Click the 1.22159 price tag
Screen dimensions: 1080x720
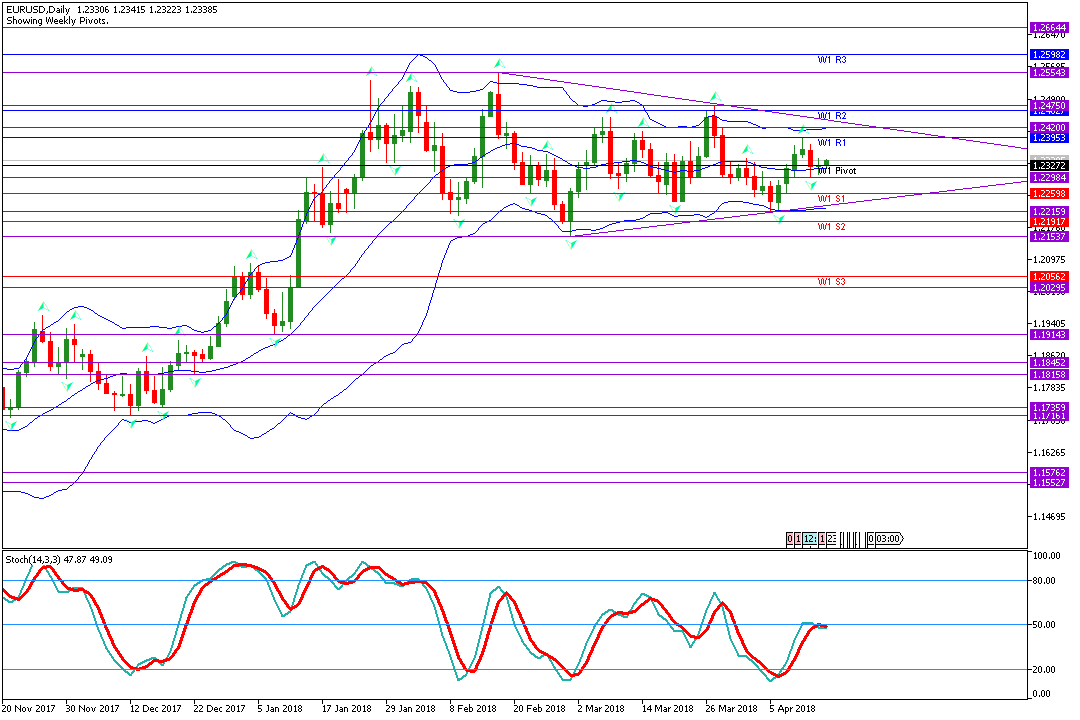tap(1049, 212)
